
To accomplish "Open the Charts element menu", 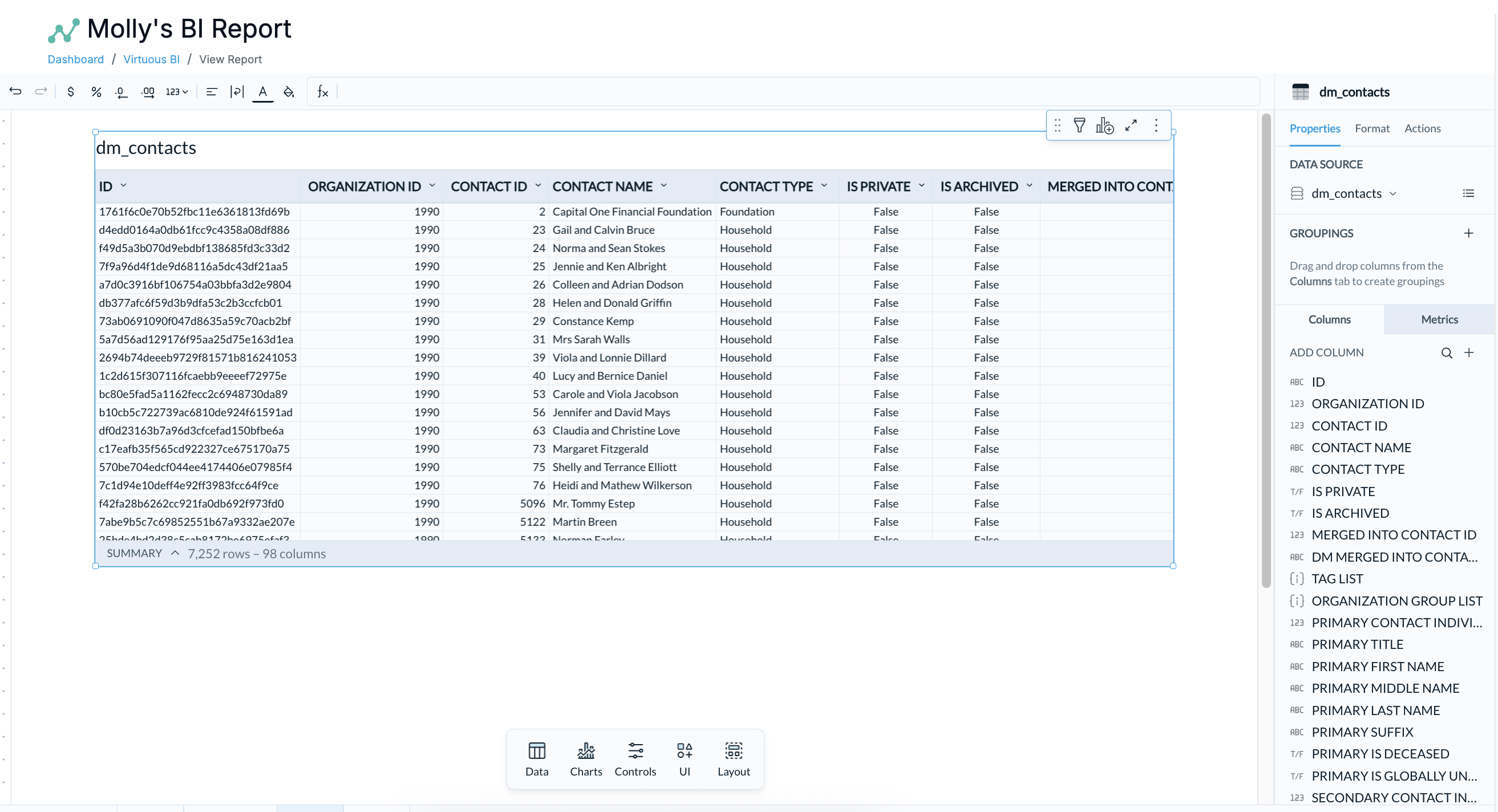I will pyautogui.click(x=586, y=758).
